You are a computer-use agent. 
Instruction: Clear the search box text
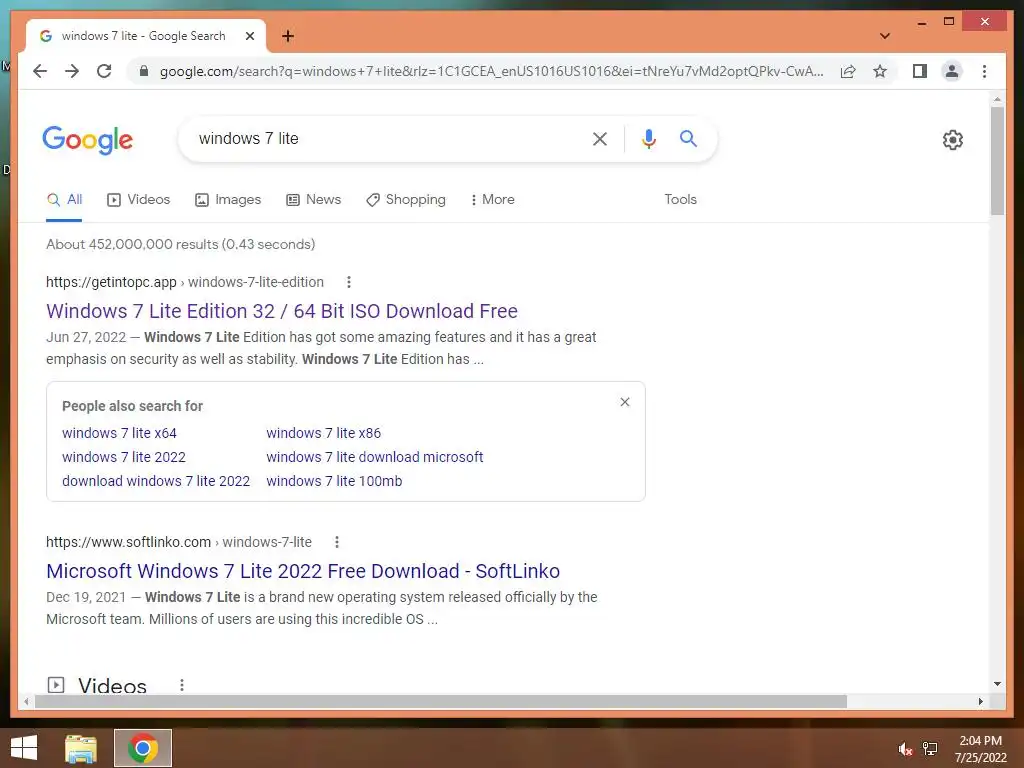point(600,138)
